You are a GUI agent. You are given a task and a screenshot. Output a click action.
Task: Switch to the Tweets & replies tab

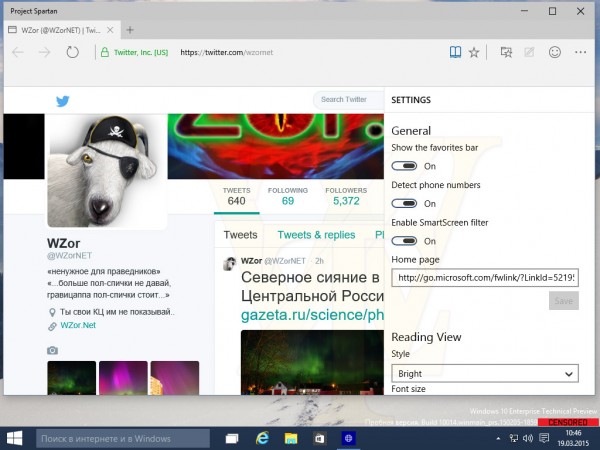coord(316,235)
